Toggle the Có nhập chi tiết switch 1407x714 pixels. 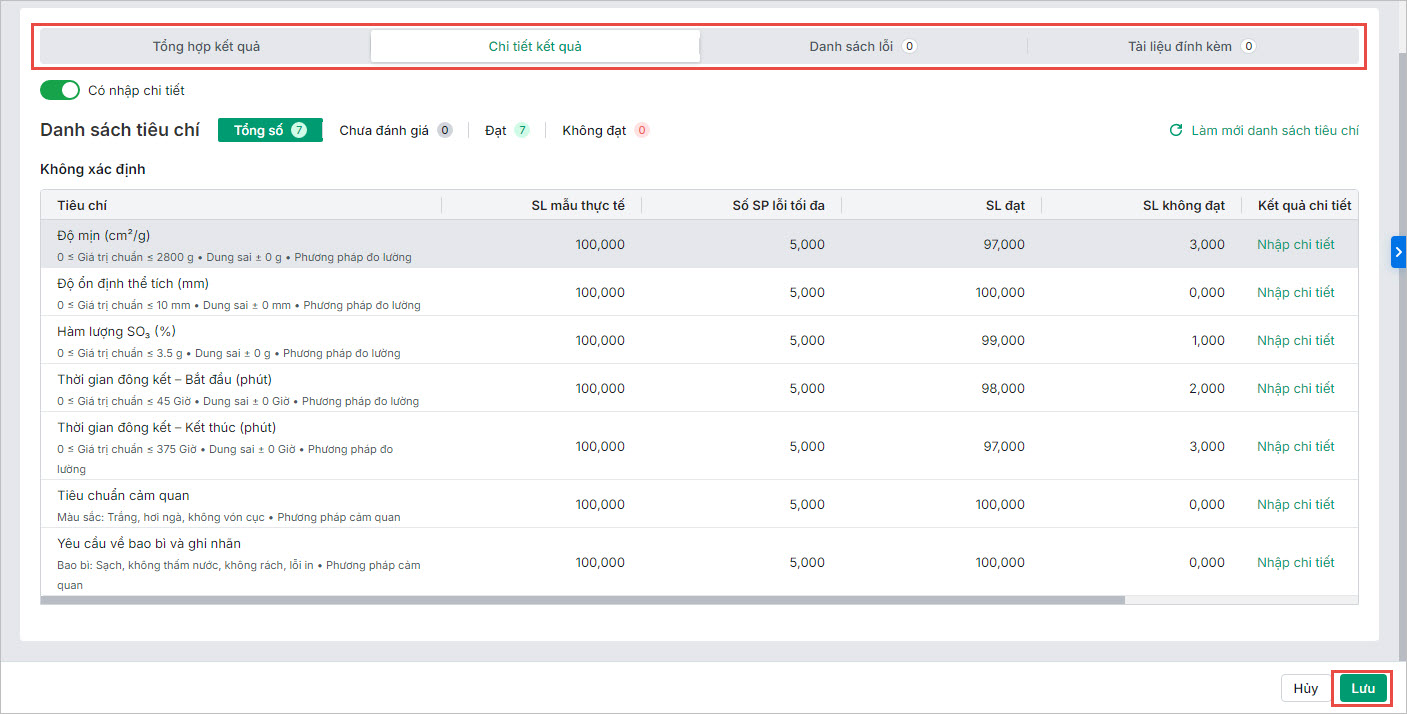[60, 90]
